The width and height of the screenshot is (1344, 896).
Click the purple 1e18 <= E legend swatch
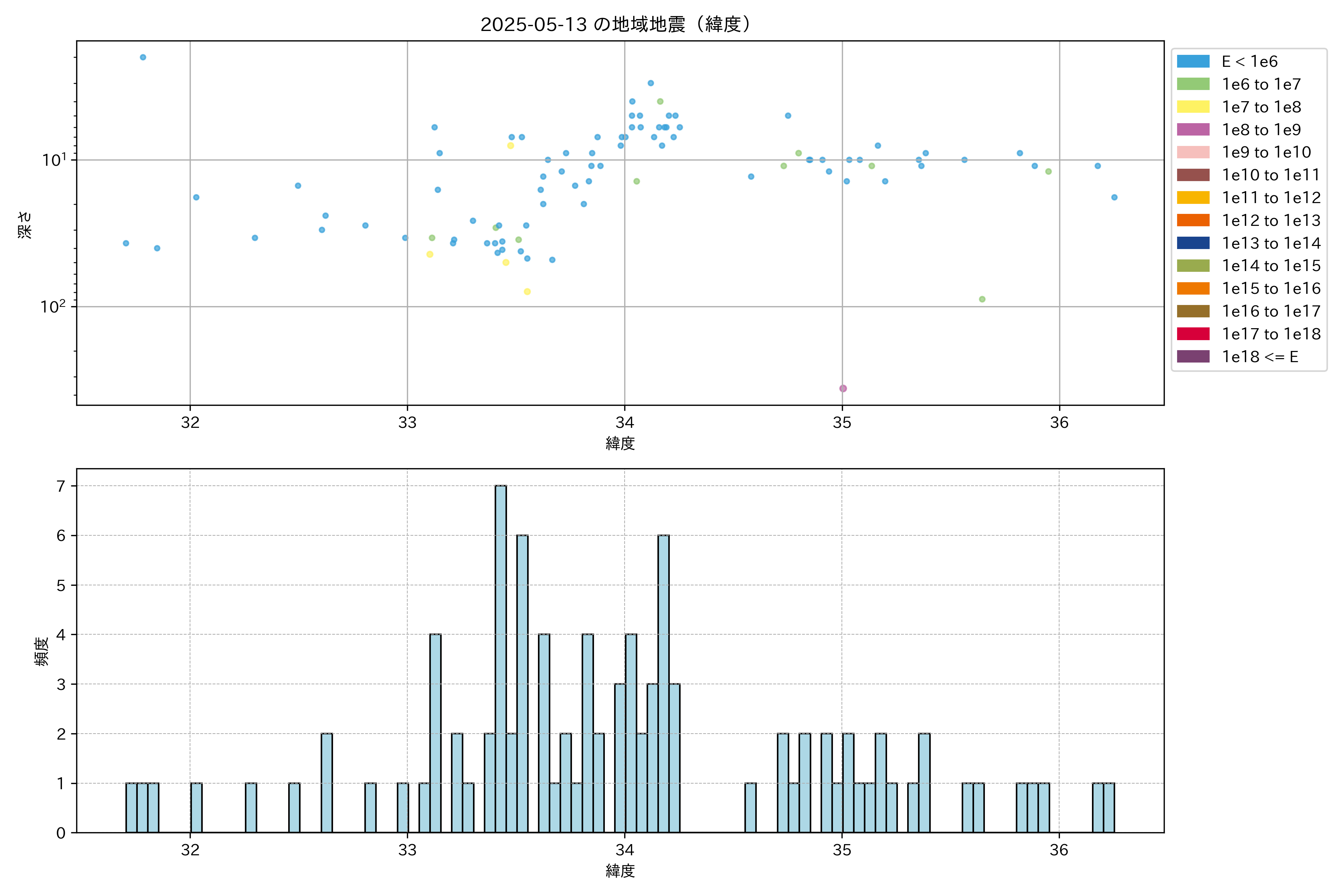coord(1192,357)
